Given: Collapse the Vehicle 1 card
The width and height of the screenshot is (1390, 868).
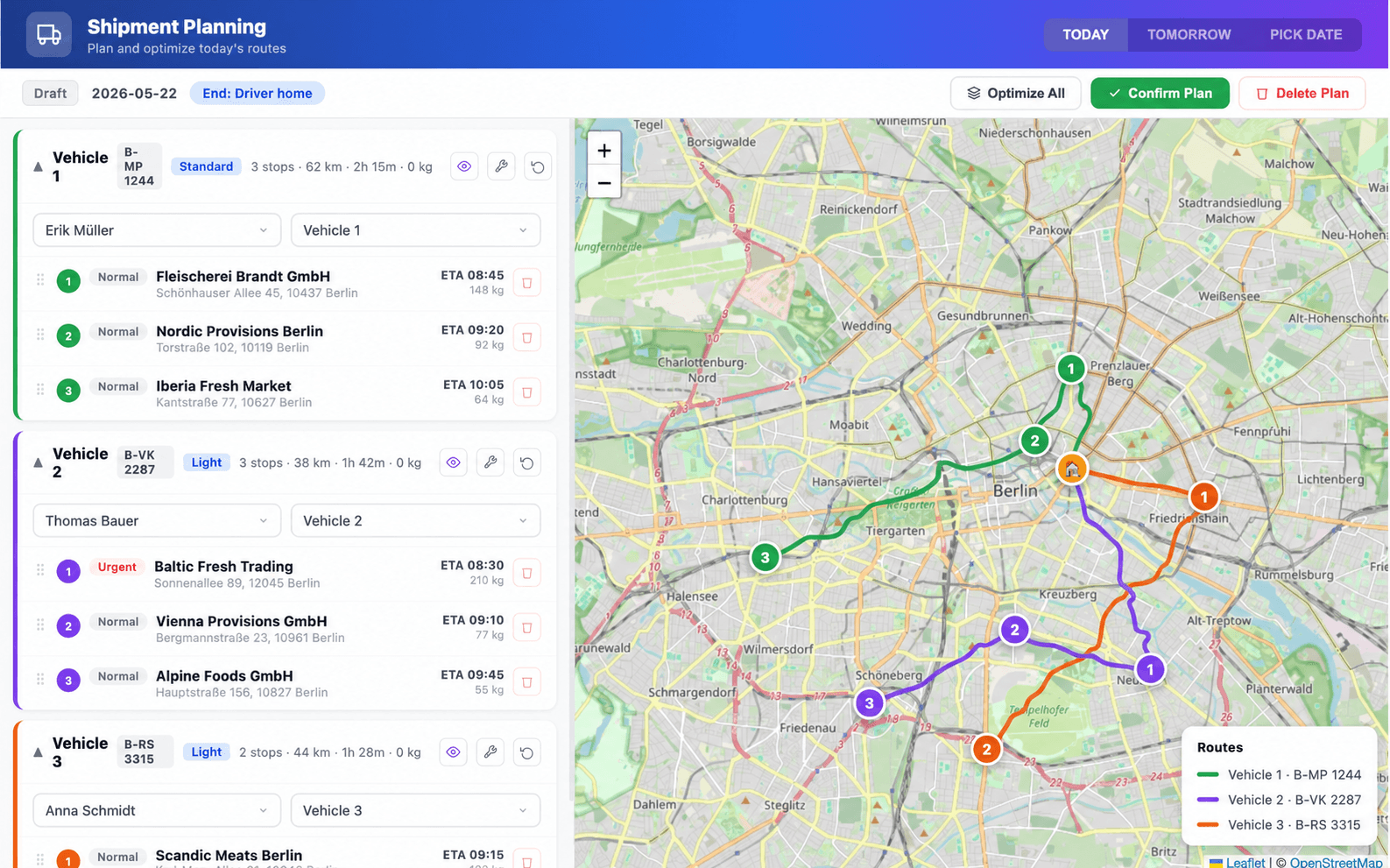Looking at the screenshot, I should (x=38, y=166).
